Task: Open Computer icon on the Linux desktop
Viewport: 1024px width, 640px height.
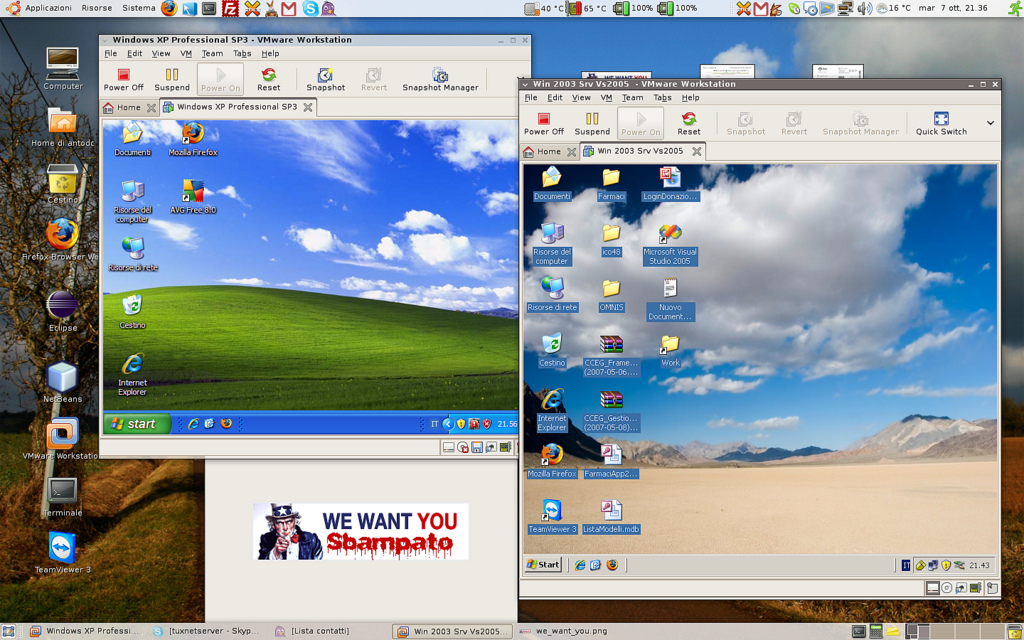Action: (63, 69)
